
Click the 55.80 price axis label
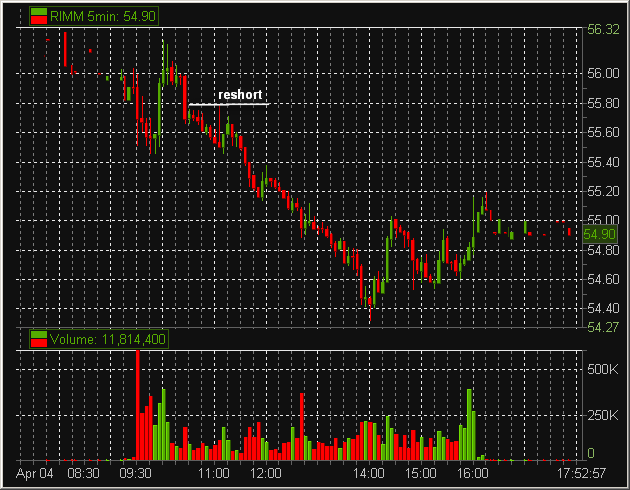[603, 104]
